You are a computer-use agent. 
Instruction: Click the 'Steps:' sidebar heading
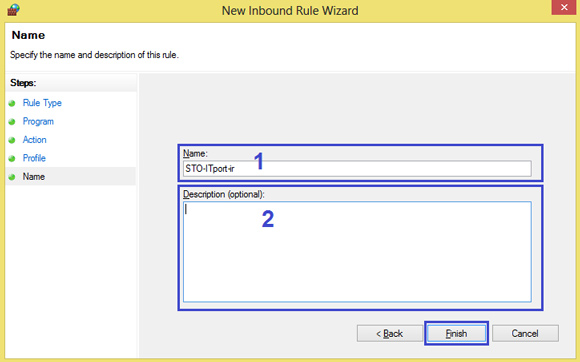(x=23, y=83)
